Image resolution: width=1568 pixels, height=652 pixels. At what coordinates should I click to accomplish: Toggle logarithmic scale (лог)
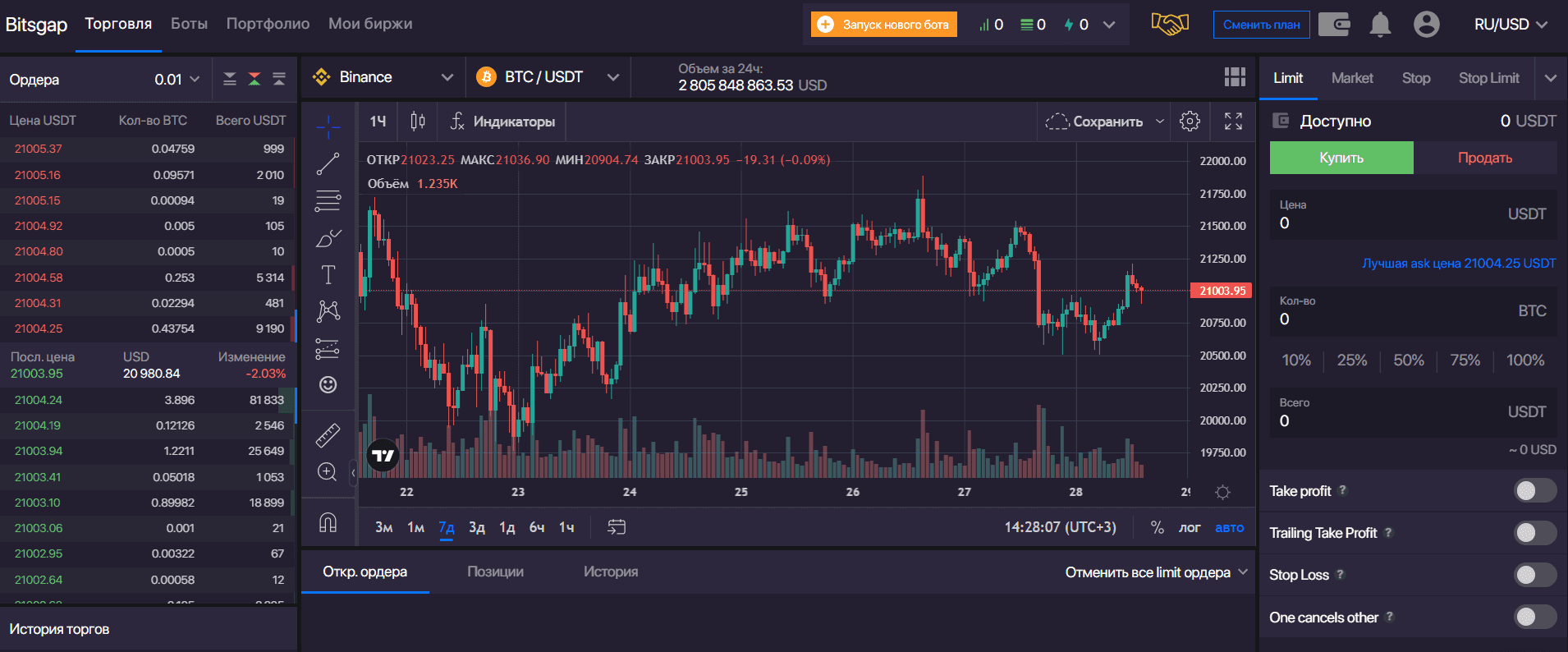(x=1190, y=527)
